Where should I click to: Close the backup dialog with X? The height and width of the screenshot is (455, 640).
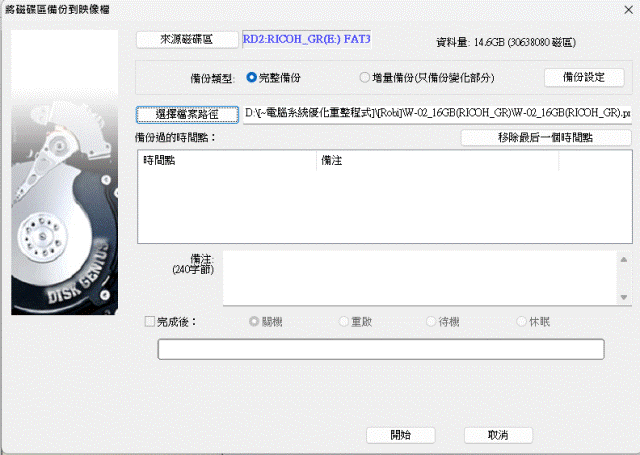[629, 10]
